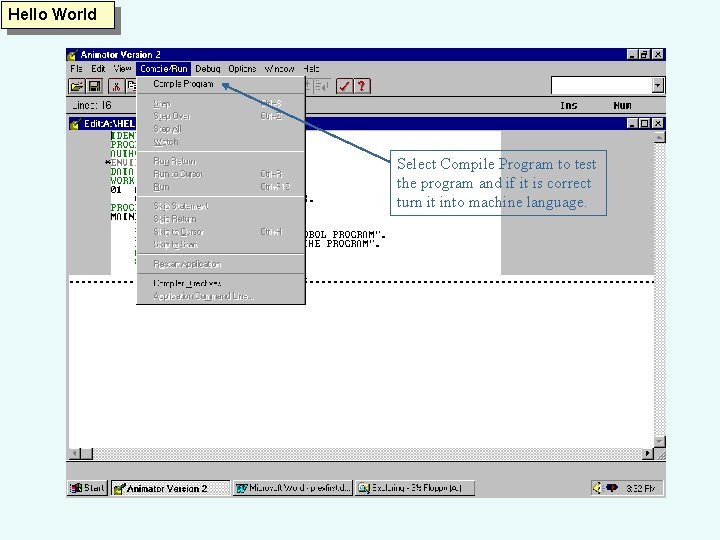
Task: Click the Edit child window icon
Action: click(x=75, y=124)
